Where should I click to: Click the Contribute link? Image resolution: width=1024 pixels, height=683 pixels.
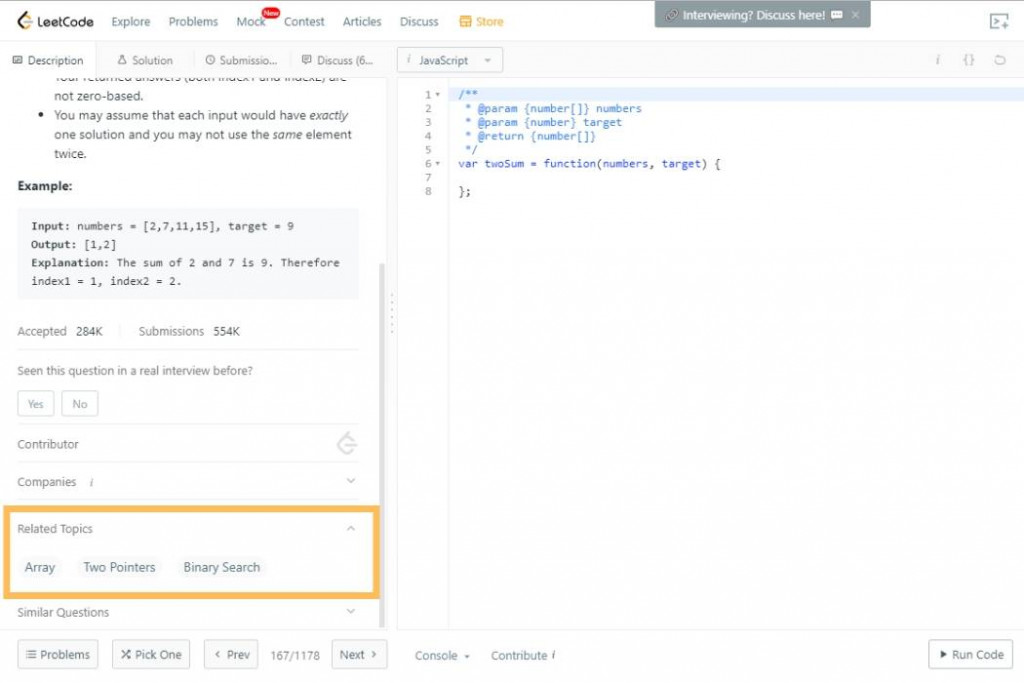click(519, 655)
